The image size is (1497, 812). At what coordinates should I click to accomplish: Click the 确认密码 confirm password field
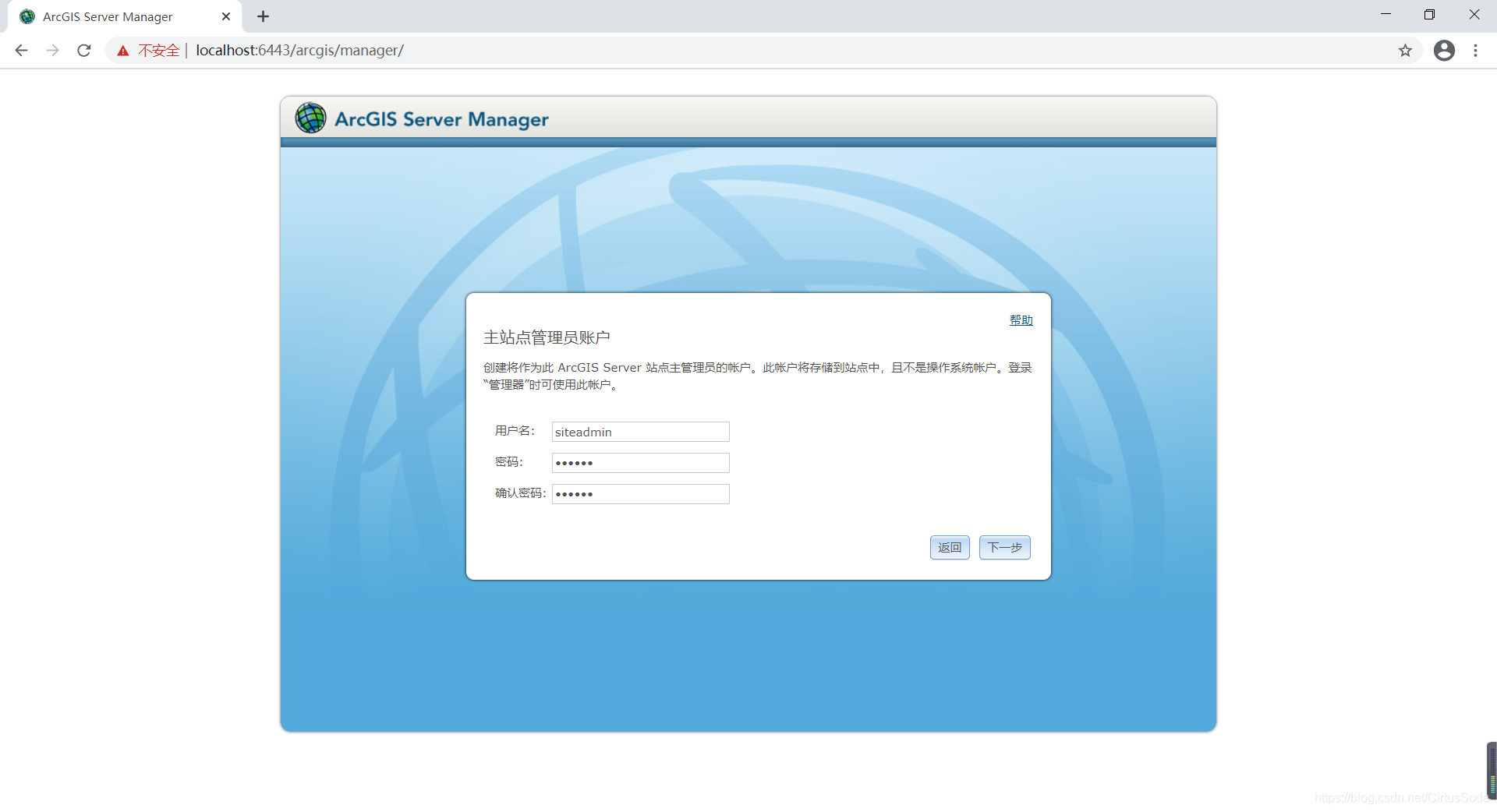click(x=640, y=494)
